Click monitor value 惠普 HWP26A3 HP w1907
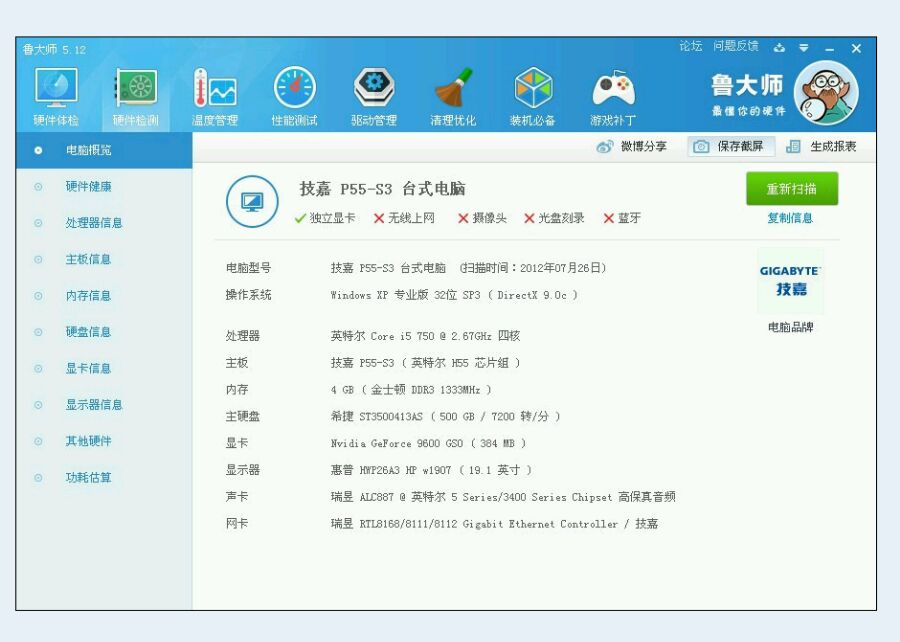 (x=391, y=470)
